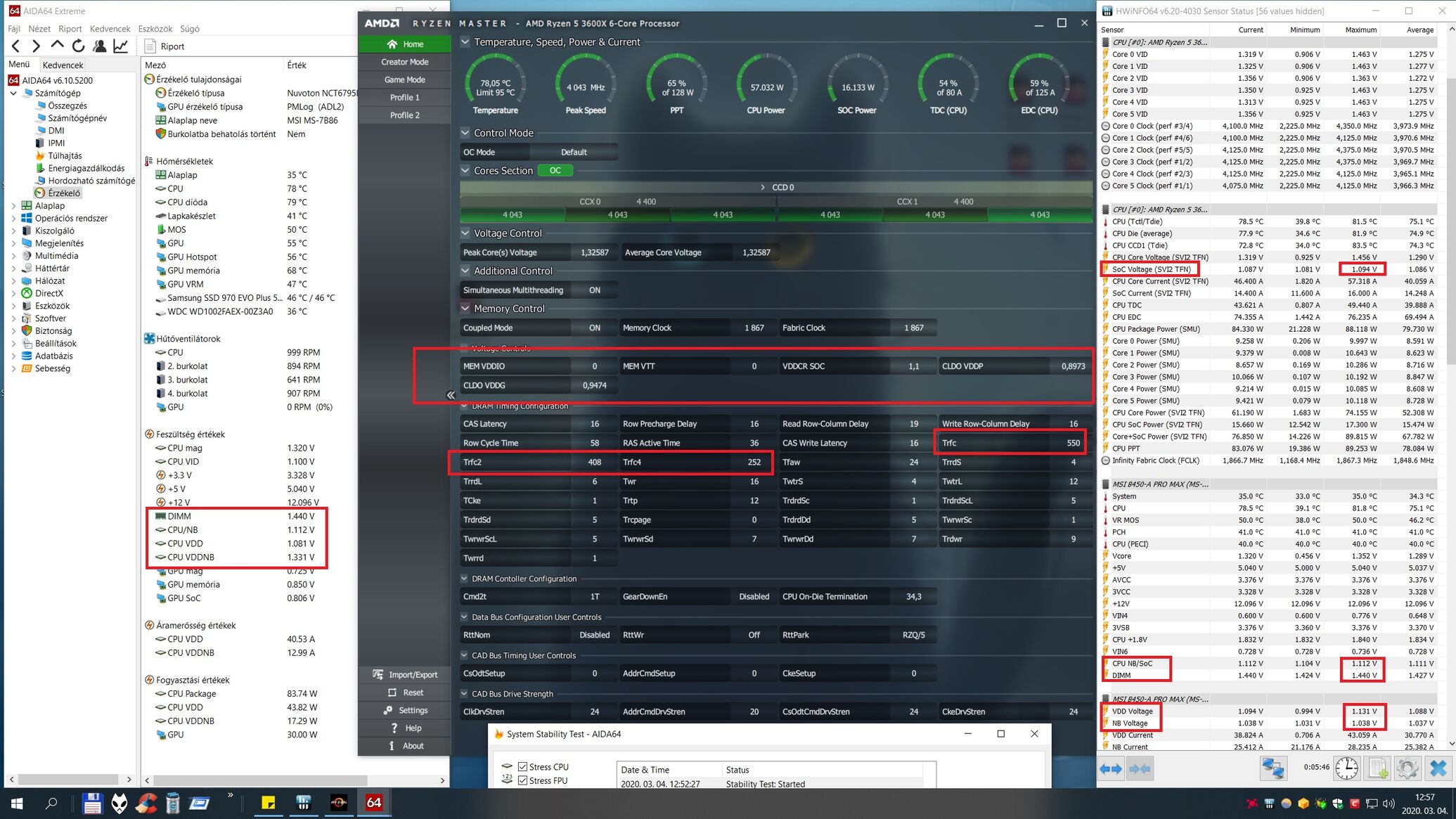Toggle the Stress CPU checkbox

pyautogui.click(x=522, y=767)
